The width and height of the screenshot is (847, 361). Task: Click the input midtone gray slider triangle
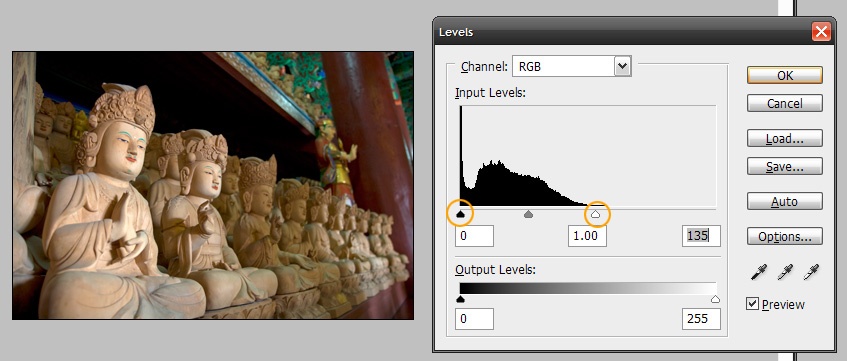[x=528, y=215]
